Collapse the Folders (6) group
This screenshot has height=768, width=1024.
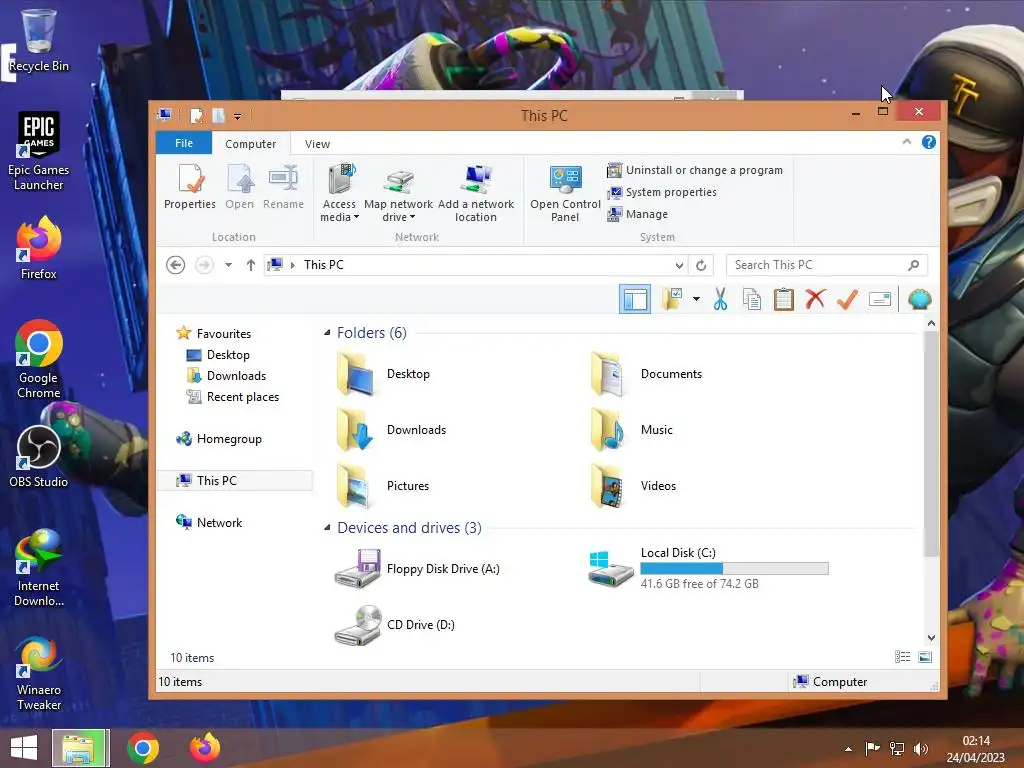tap(327, 333)
